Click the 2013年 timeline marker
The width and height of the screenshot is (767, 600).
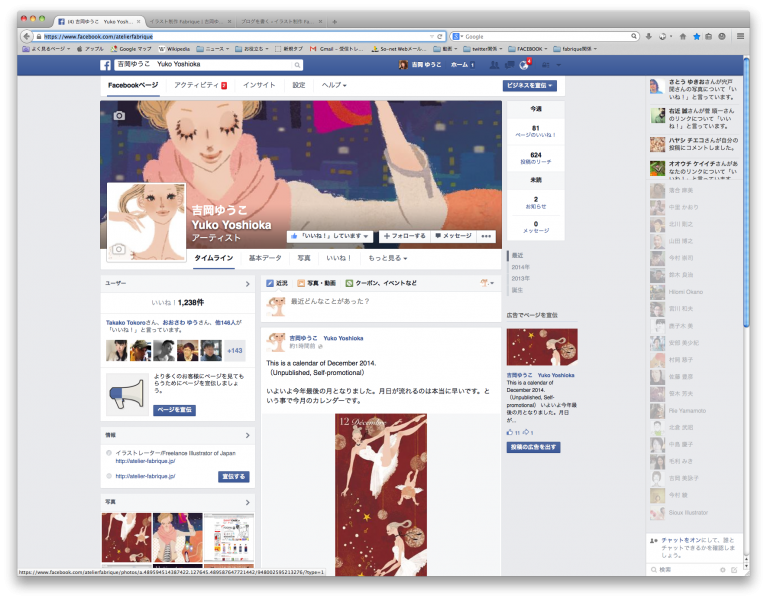tap(520, 278)
